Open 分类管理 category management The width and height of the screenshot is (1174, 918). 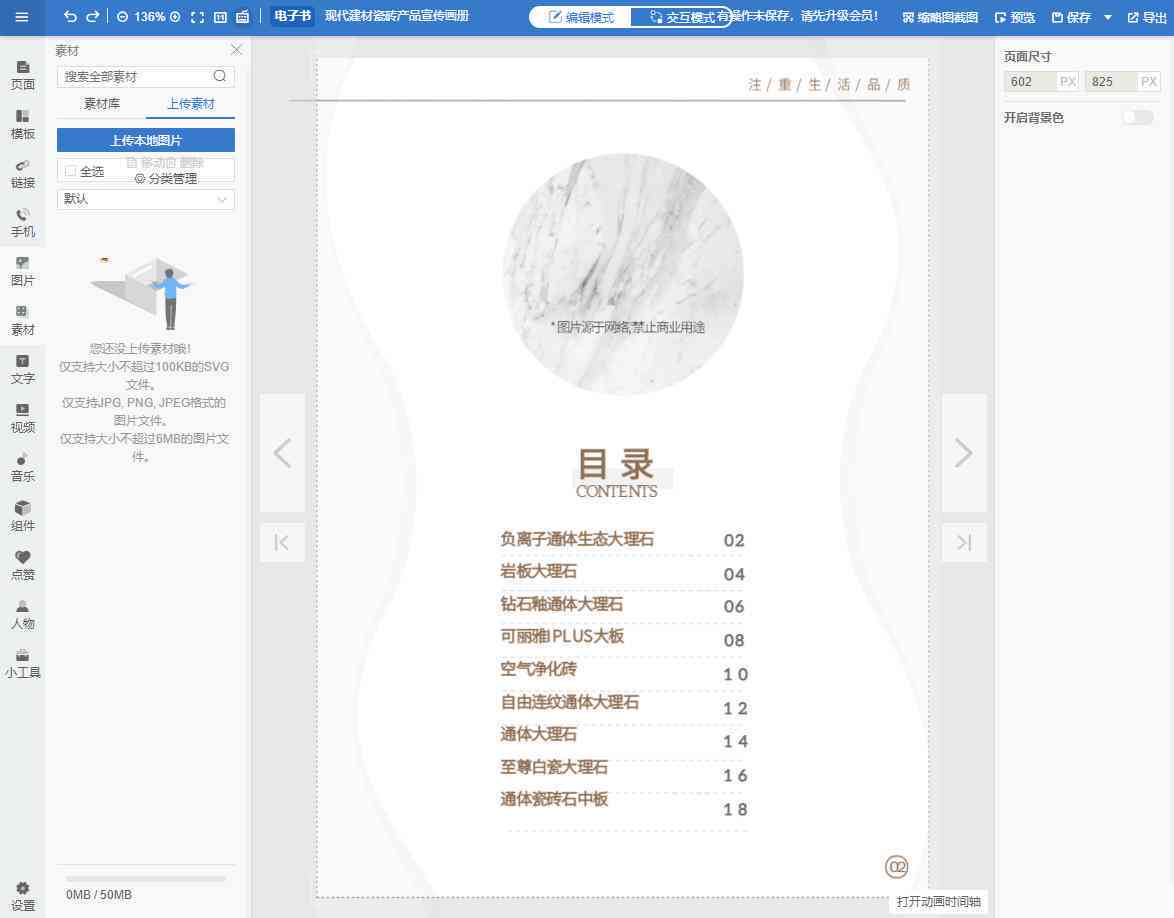point(166,179)
